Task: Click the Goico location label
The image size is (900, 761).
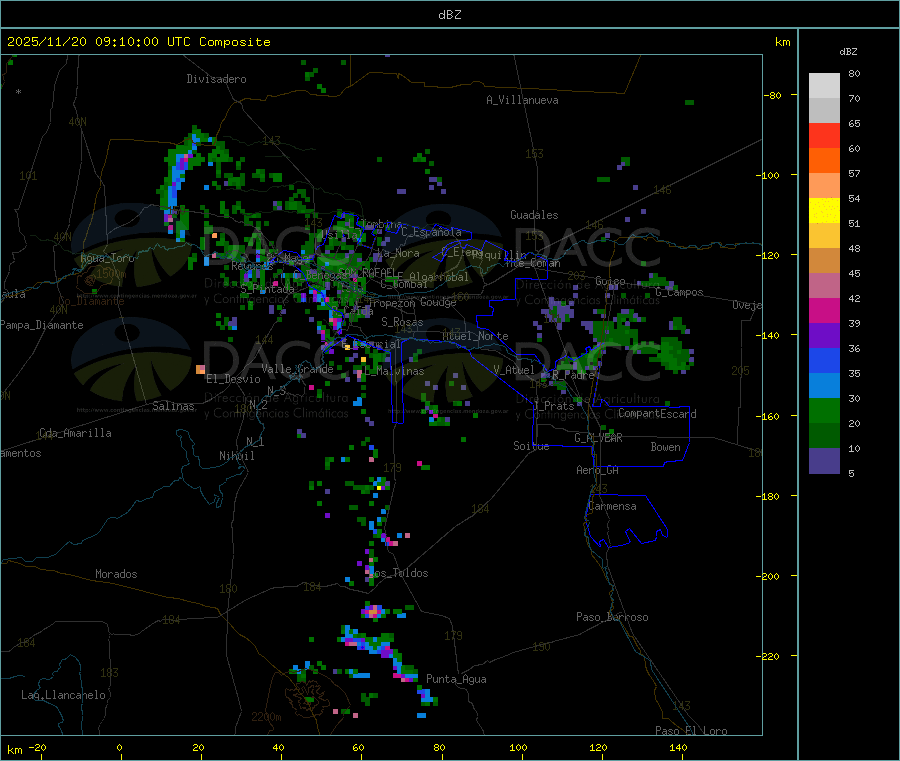Action: (611, 281)
